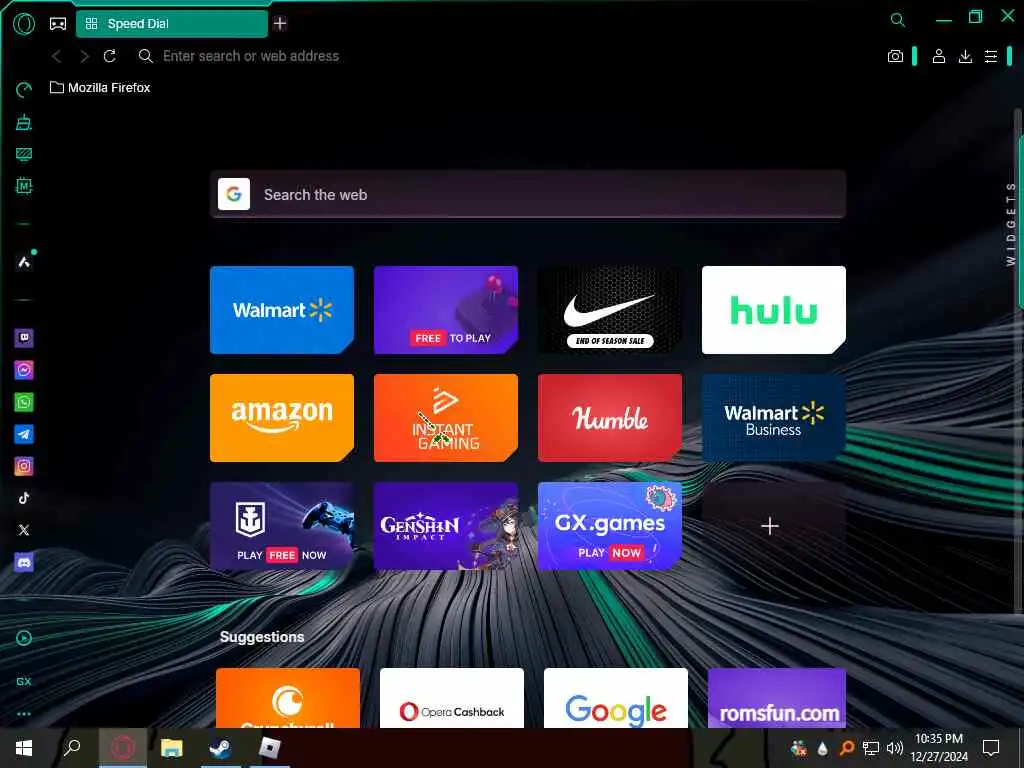Open the romsfun.com suggestion tile
The image size is (1024, 768).
point(777,697)
